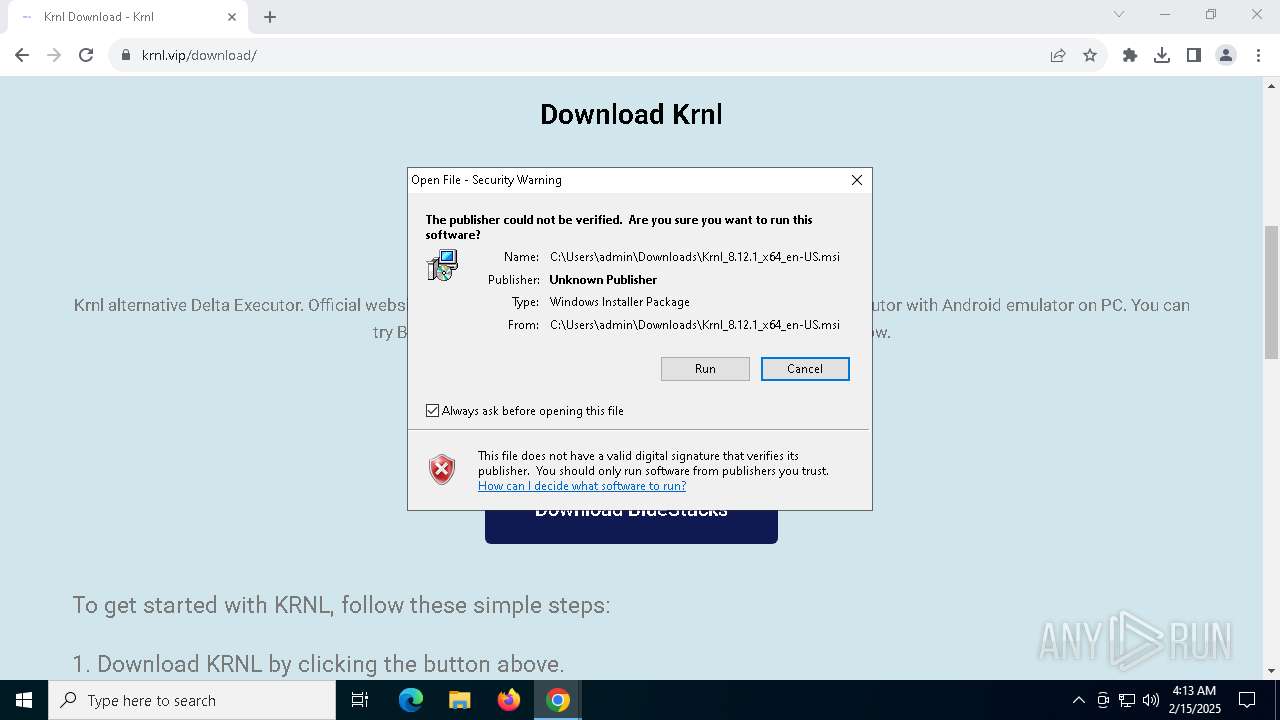This screenshot has width=1280, height=720.
Task: Cancel the security warning dialog
Action: coord(805,369)
